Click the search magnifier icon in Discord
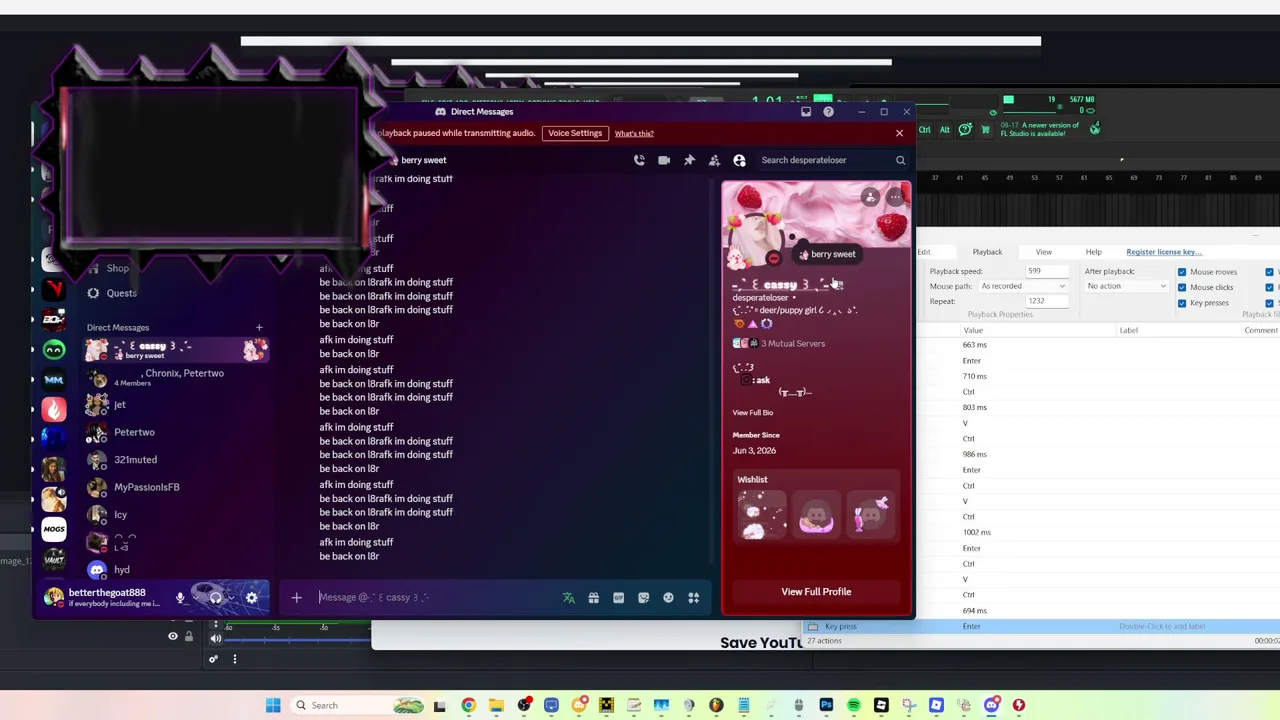 [x=900, y=160]
